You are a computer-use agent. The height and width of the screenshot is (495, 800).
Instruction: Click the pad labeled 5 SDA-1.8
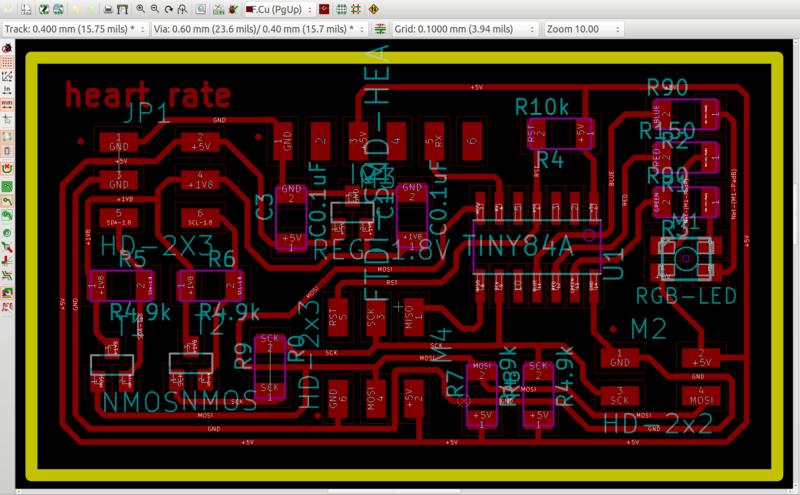[118, 218]
